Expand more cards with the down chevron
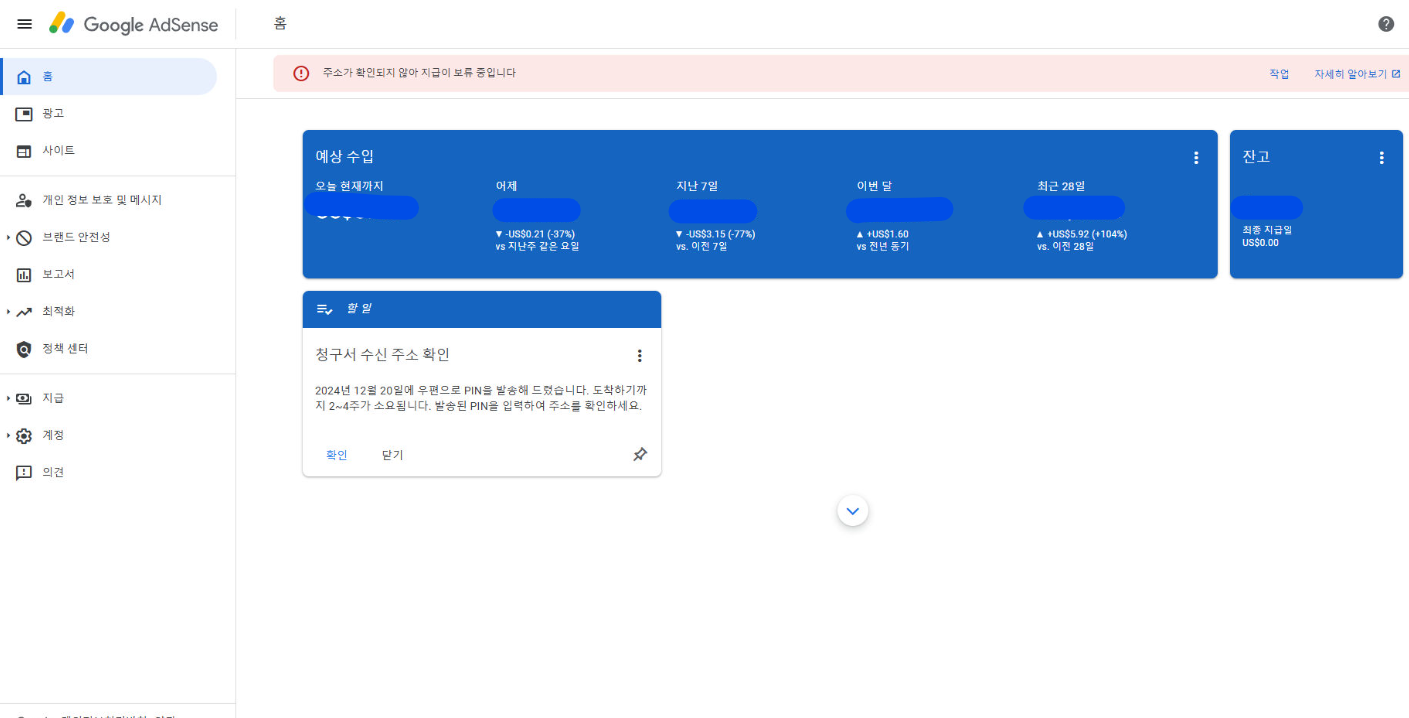Screen dimensions: 1409x718 click(x=852, y=510)
